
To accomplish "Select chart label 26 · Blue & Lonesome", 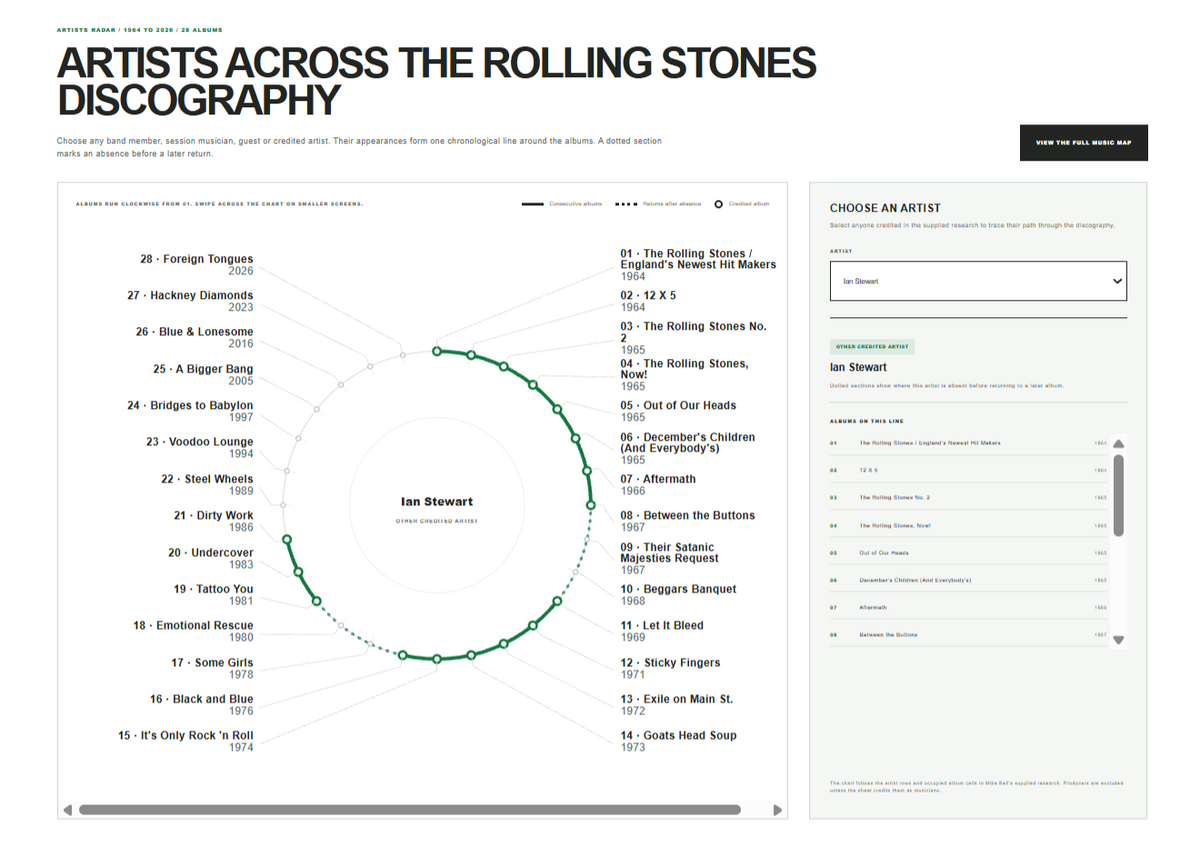I will point(195,337).
